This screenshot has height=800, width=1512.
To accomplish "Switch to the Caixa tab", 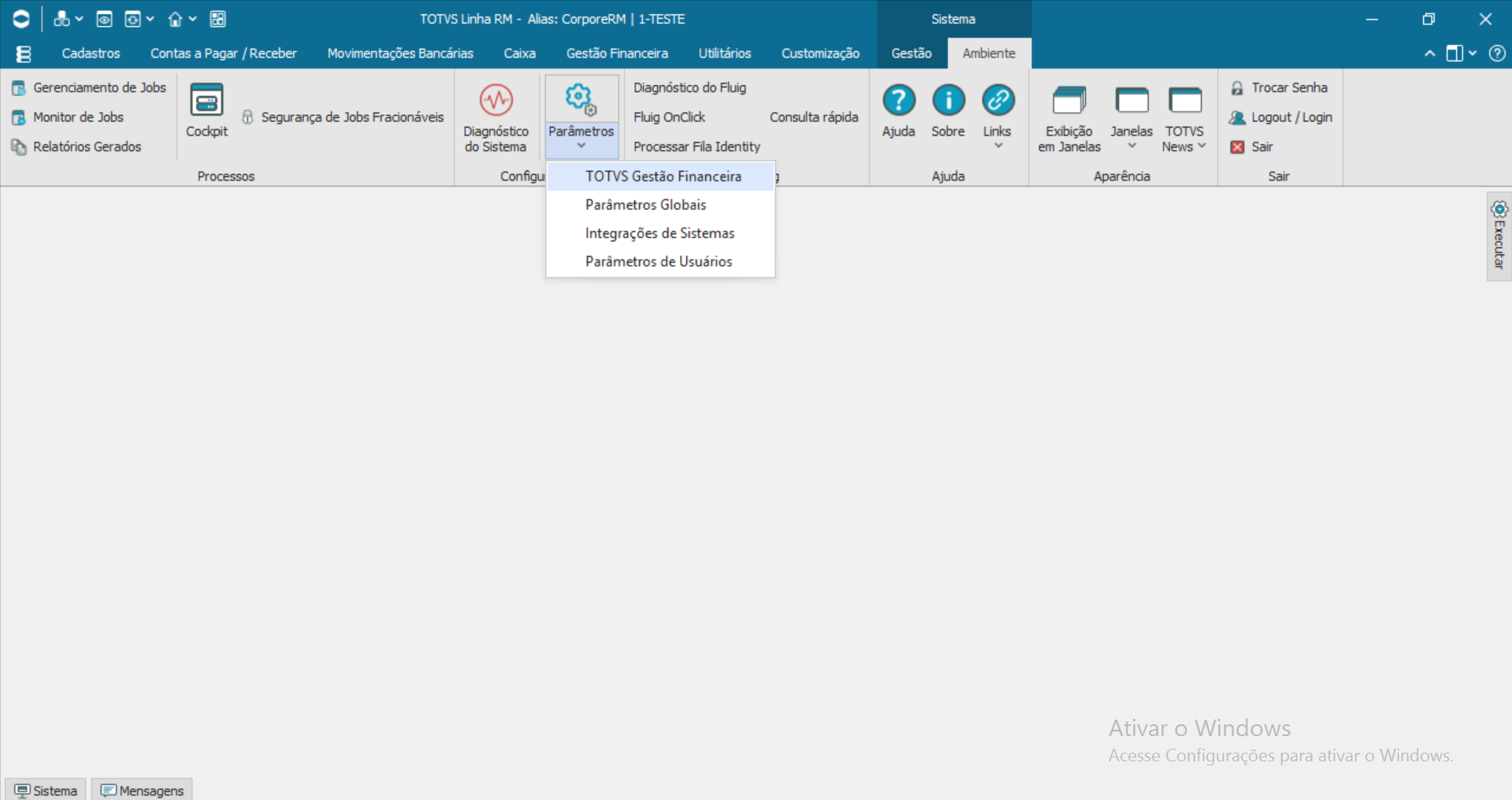I will click(x=520, y=54).
